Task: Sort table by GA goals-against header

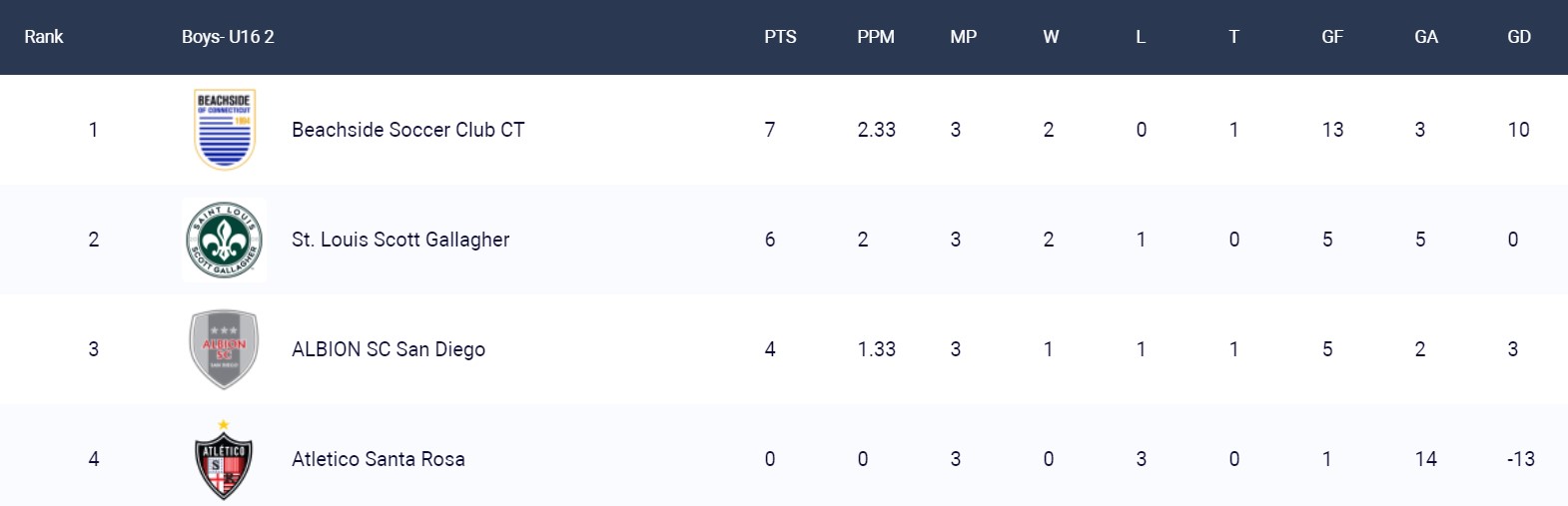Action: pos(1426,37)
